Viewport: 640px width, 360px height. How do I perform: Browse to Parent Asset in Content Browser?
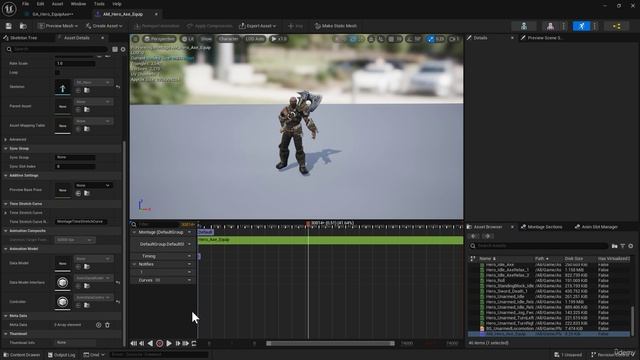tap(87, 109)
